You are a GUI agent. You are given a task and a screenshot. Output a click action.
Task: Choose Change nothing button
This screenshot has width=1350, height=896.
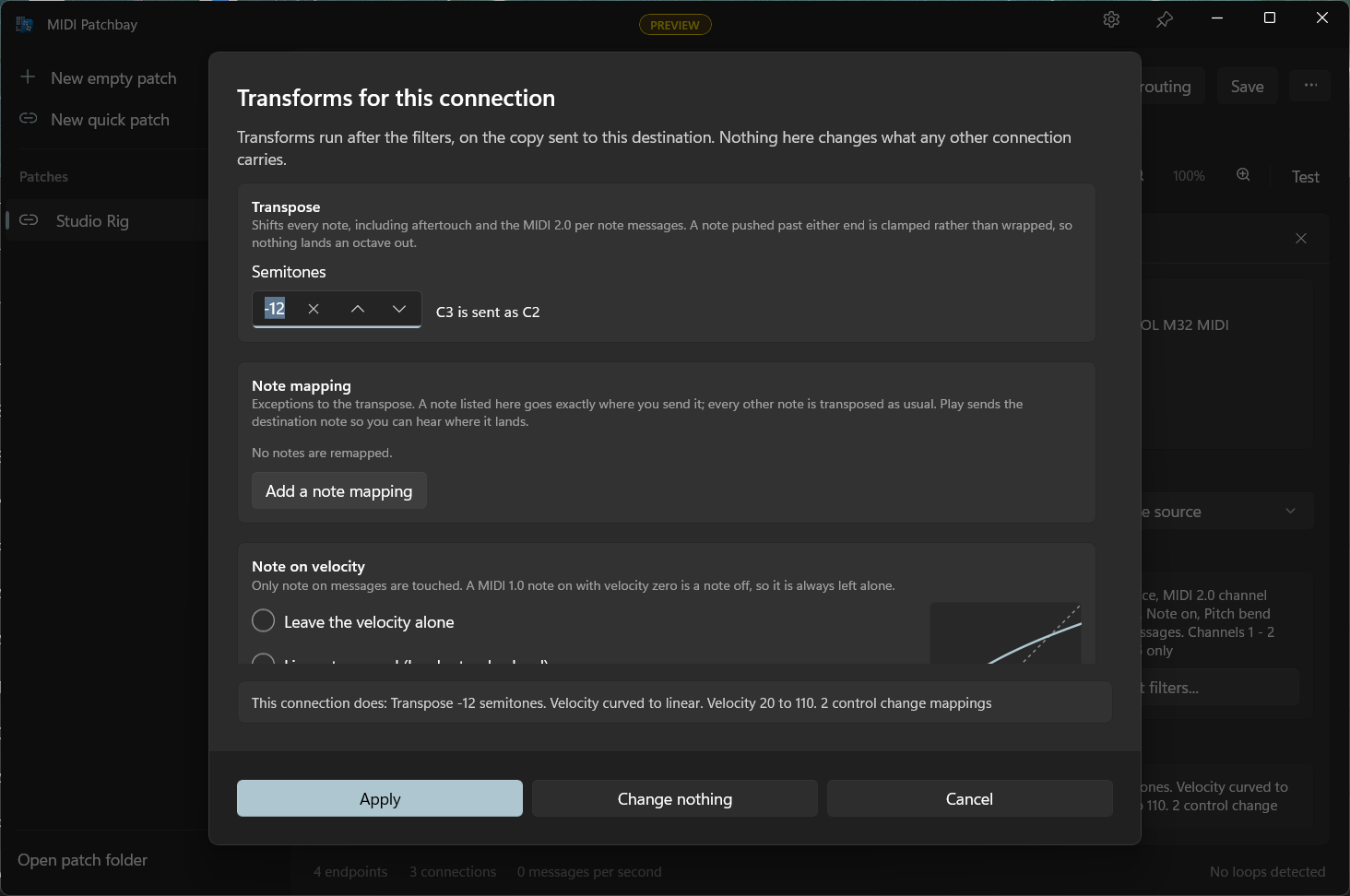coord(675,798)
